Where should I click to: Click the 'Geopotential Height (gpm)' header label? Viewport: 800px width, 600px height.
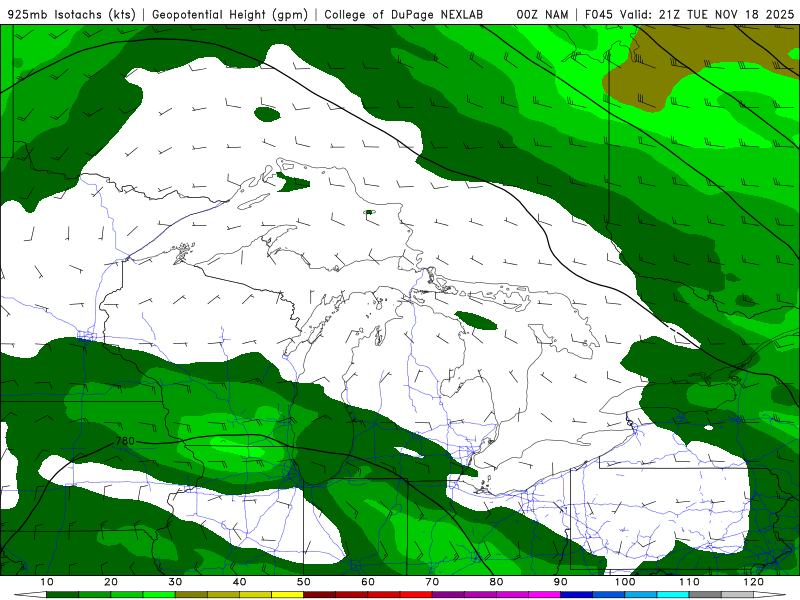point(230,14)
